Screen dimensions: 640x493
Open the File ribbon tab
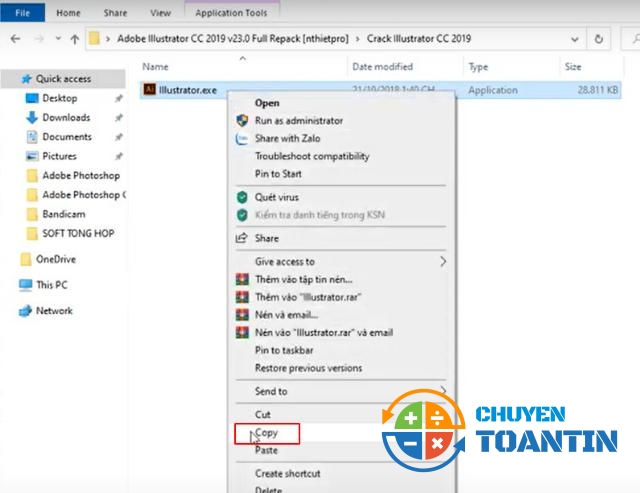tap(22, 13)
